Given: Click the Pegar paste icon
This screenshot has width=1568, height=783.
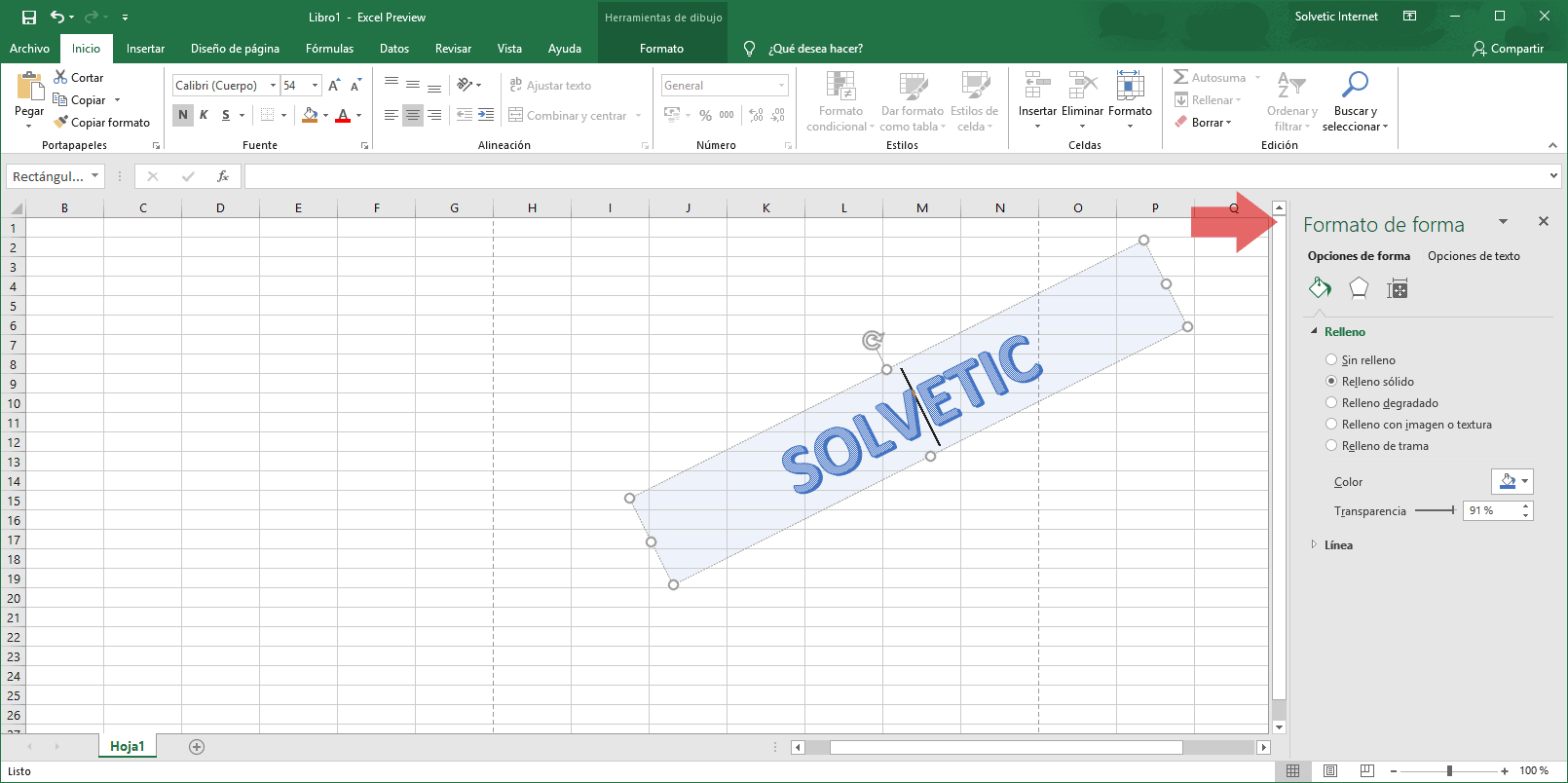Looking at the screenshot, I should click(x=29, y=88).
